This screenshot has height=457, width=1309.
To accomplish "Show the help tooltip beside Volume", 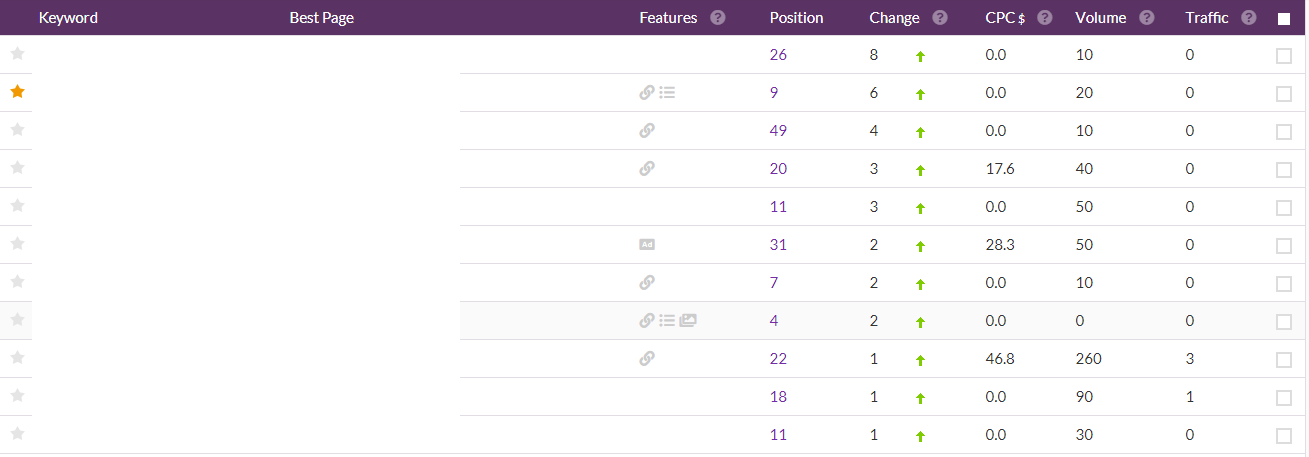I will click(x=1146, y=18).
